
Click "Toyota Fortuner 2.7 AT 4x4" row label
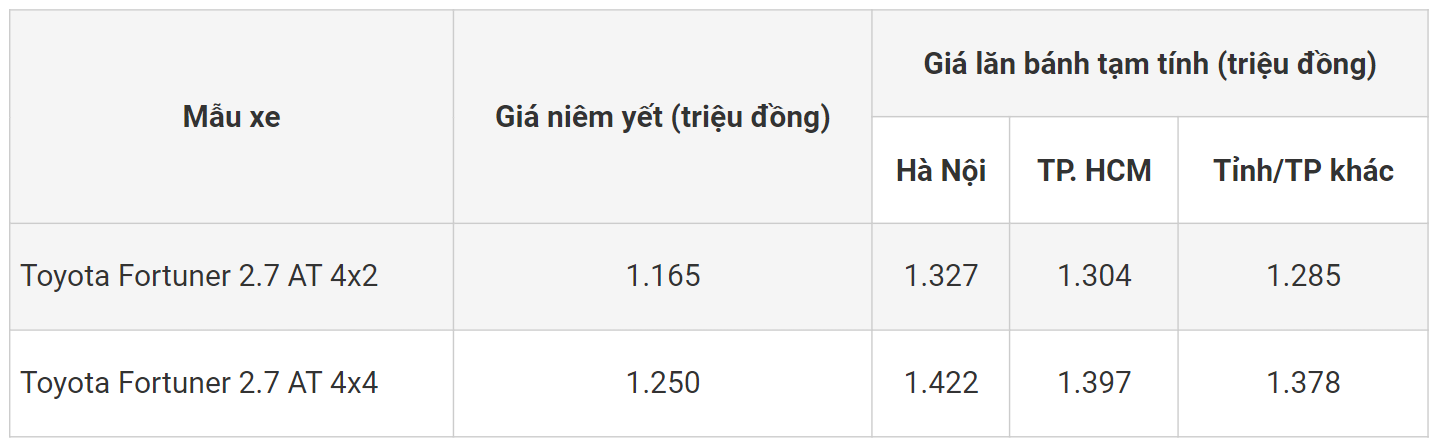(199, 383)
